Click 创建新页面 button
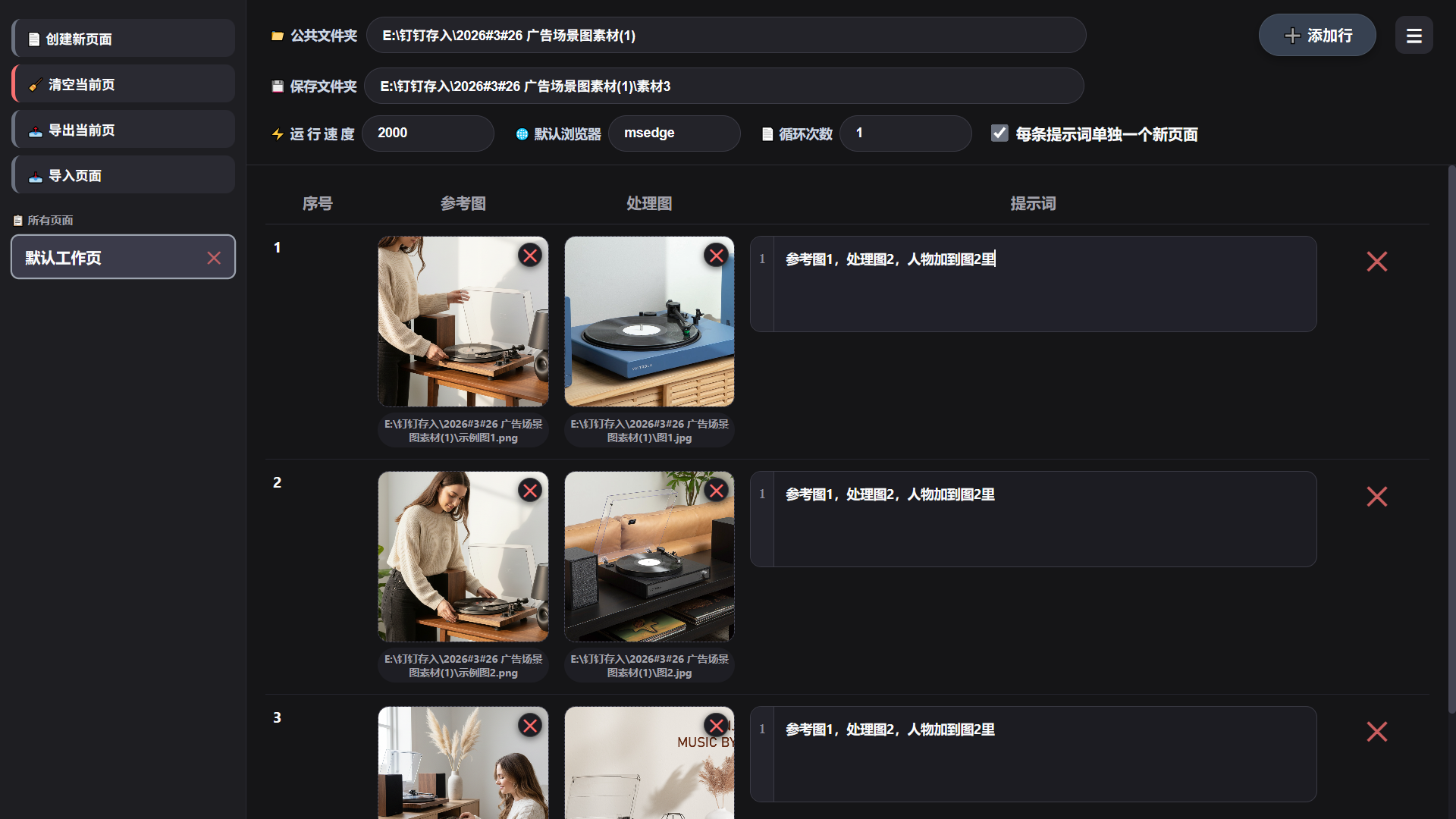The image size is (1456, 819). point(124,39)
